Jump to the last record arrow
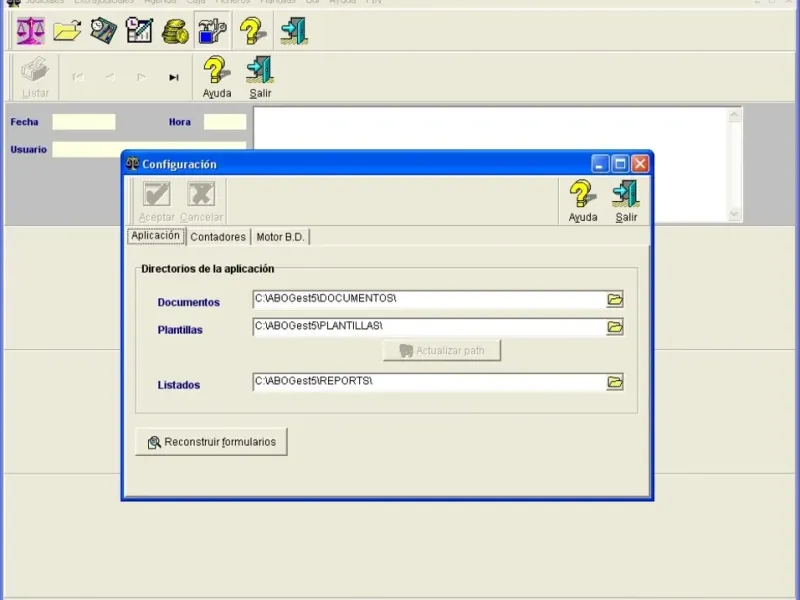The height and width of the screenshot is (600, 800). click(173, 77)
